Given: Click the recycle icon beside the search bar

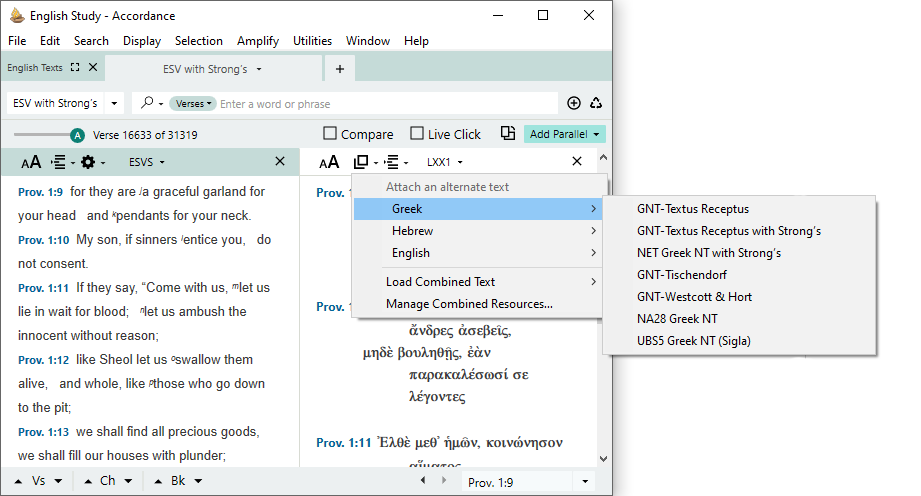Looking at the screenshot, I should coord(596,103).
